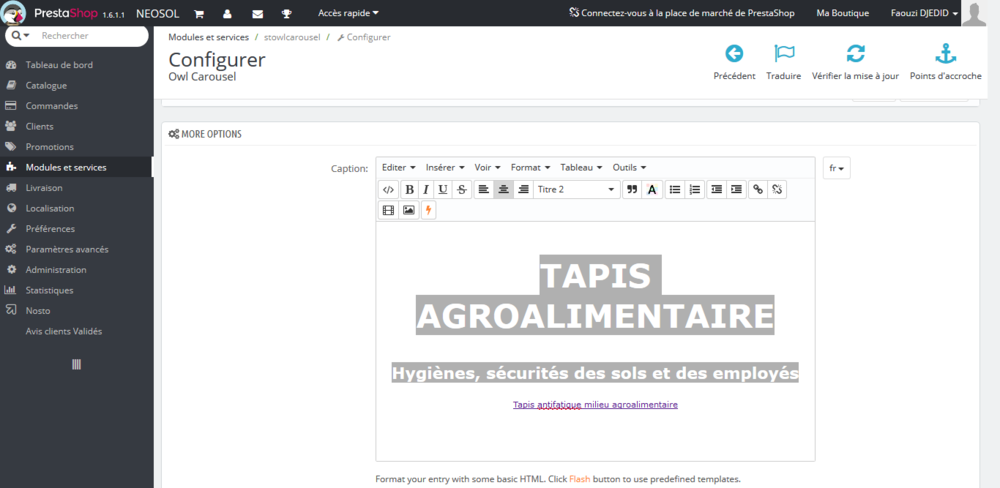Screen dimensions: 1000x488
Task: Open the fr language dropdown
Action: point(836,169)
